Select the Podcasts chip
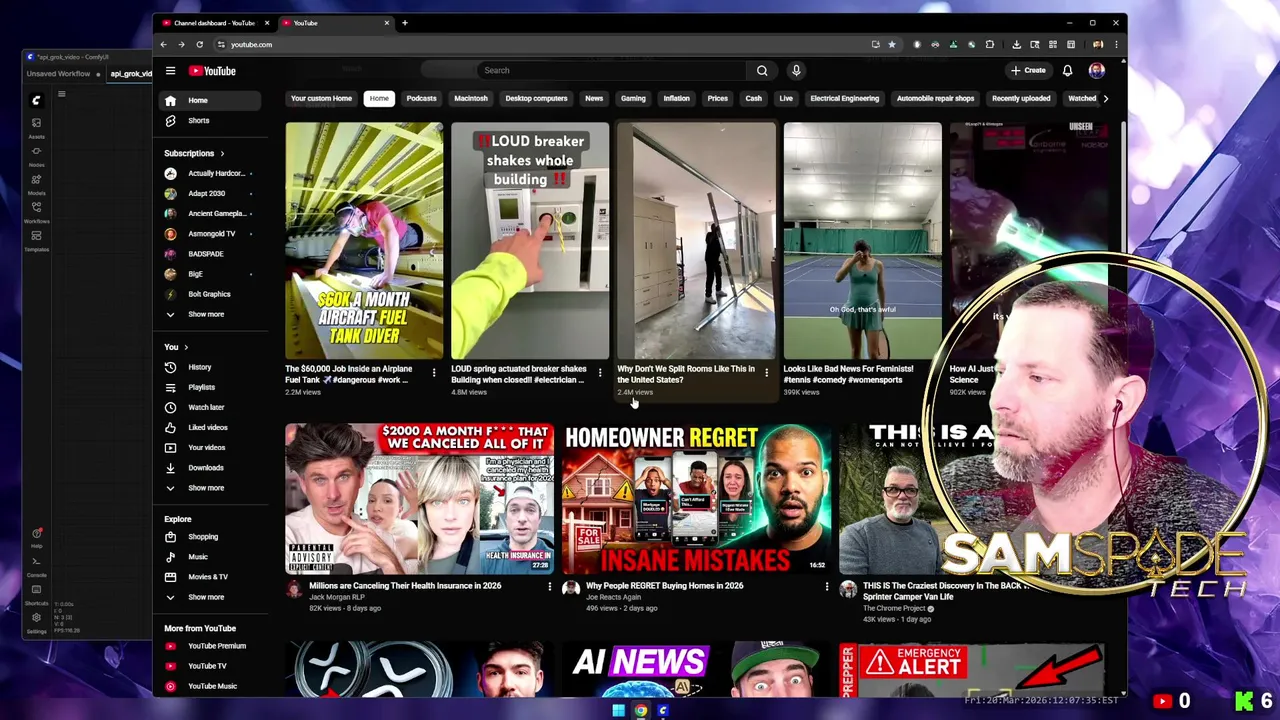The height and width of the screenshot is (720, 1280). coord(421,98)
